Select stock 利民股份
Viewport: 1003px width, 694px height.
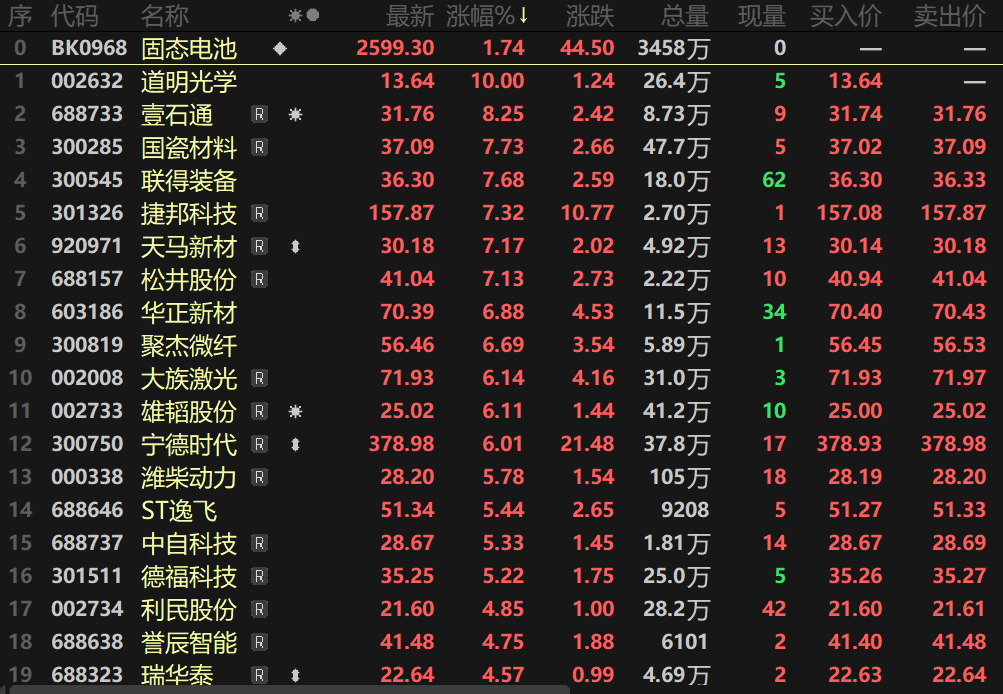pos(189,610)
